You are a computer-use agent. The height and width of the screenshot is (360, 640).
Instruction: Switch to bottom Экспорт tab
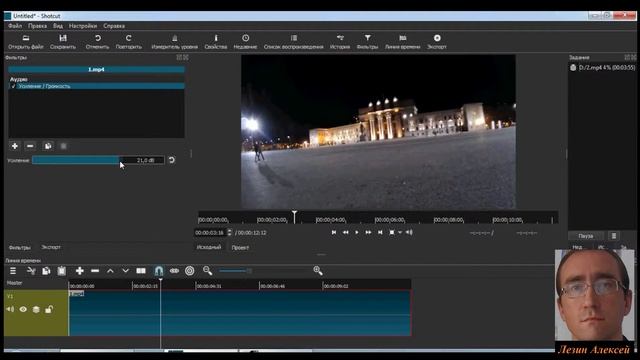tap(51, 247)
